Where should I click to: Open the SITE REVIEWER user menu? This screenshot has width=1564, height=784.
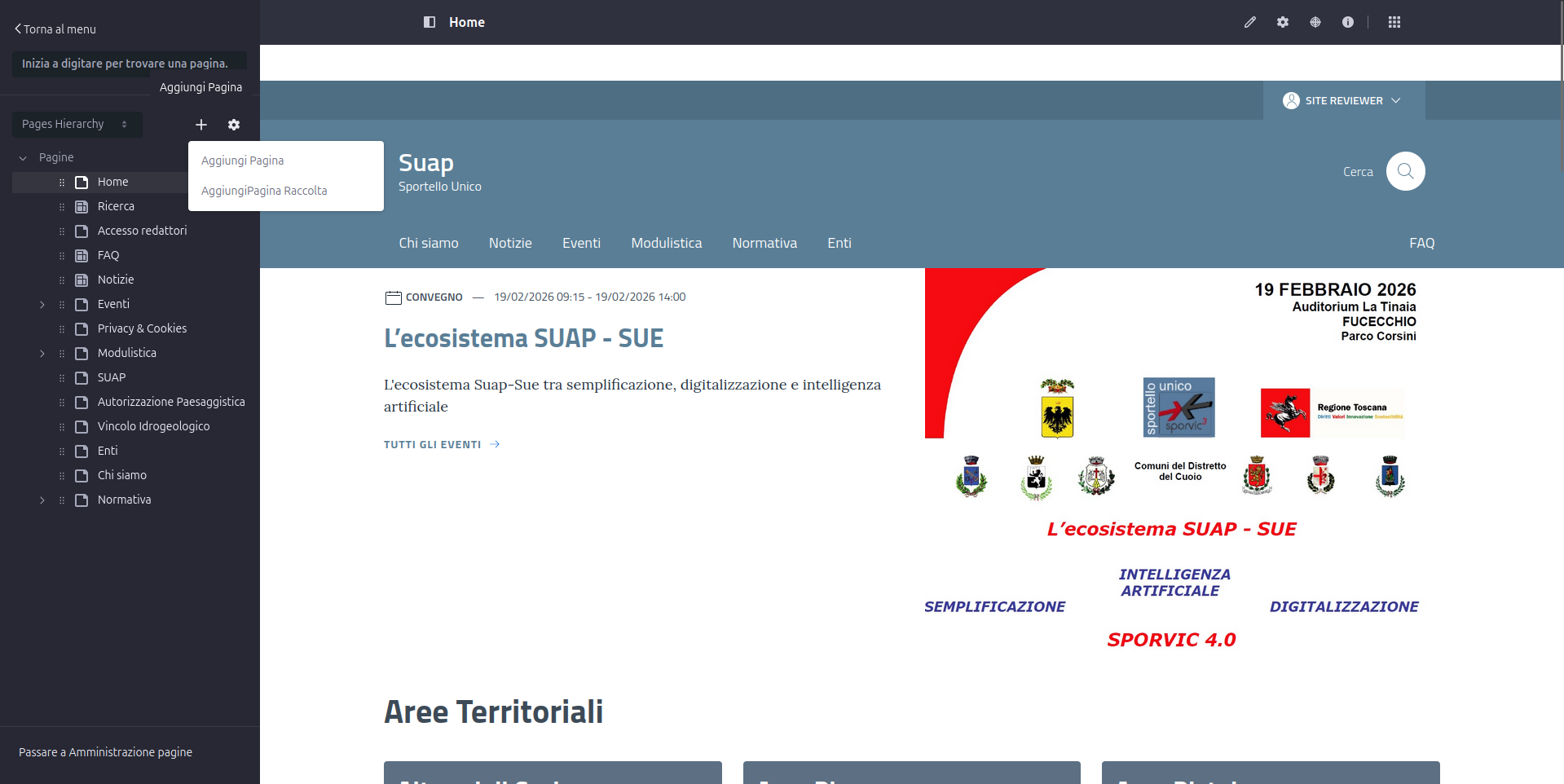coord(1342,100)
